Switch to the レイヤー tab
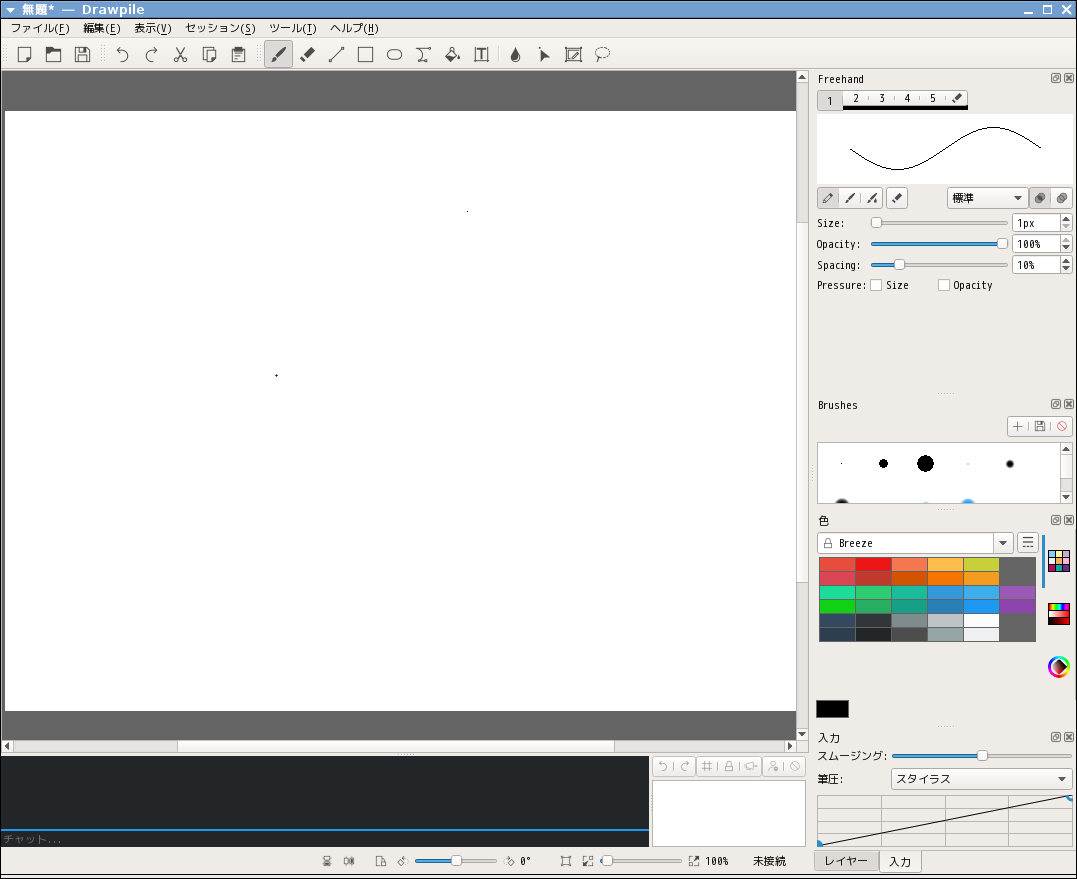This screenshot has height=879, width=1077. pos(846,861)
